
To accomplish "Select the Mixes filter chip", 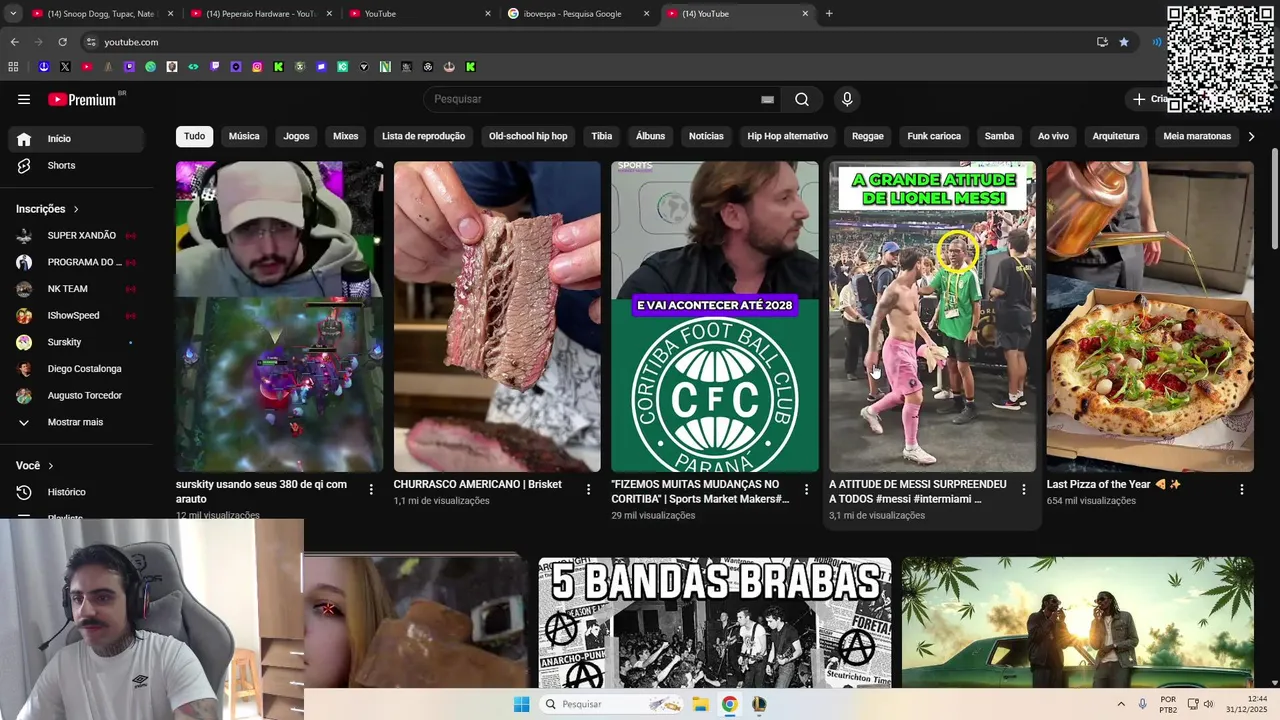I will (x=346, y=136).
